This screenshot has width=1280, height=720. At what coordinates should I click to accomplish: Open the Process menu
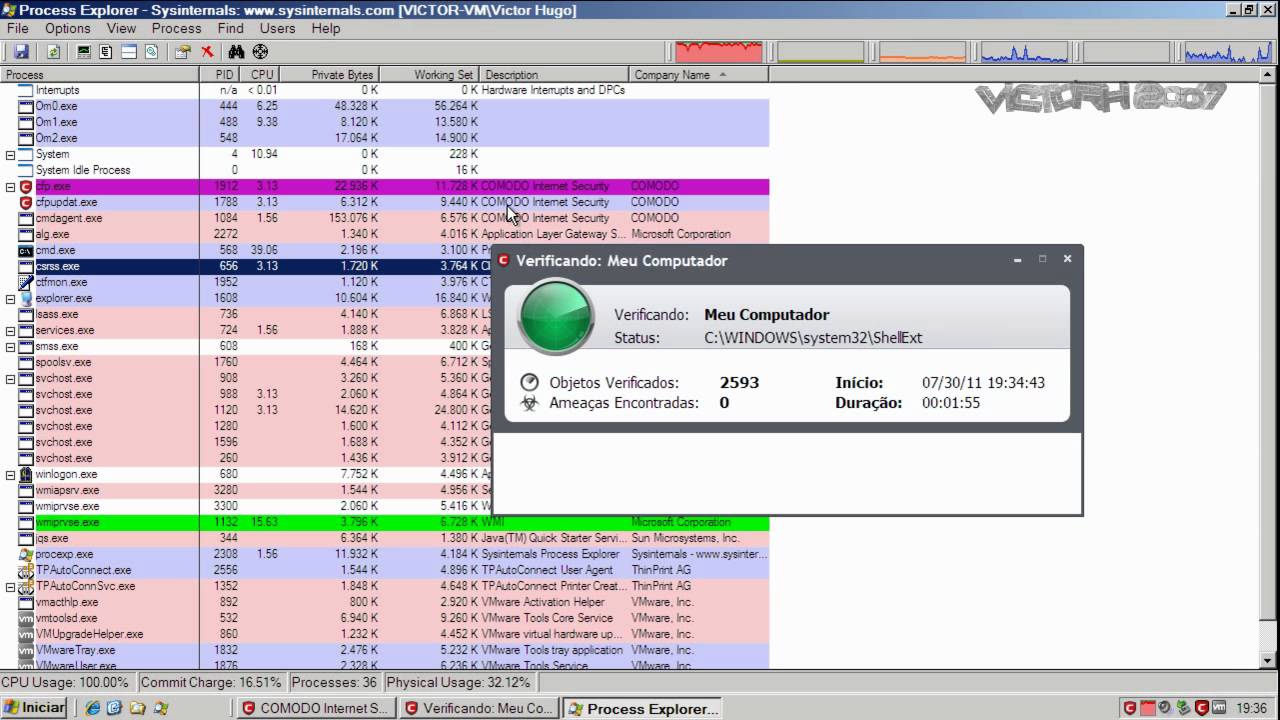click(177, 28)
